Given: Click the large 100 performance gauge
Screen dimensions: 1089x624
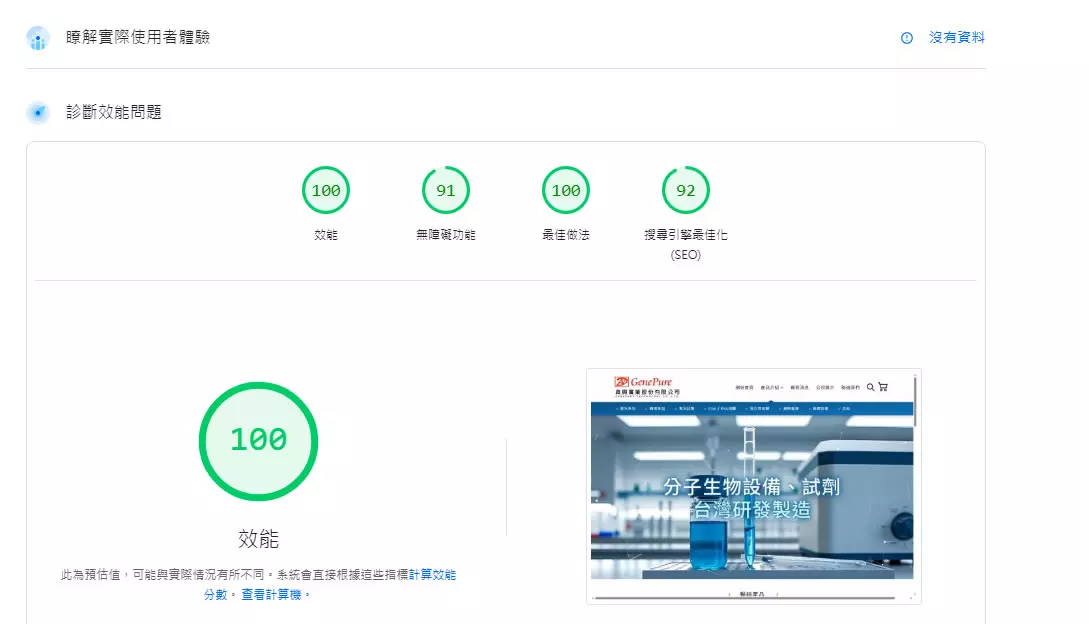Looking at the screenshot, I should coord(258,440).
